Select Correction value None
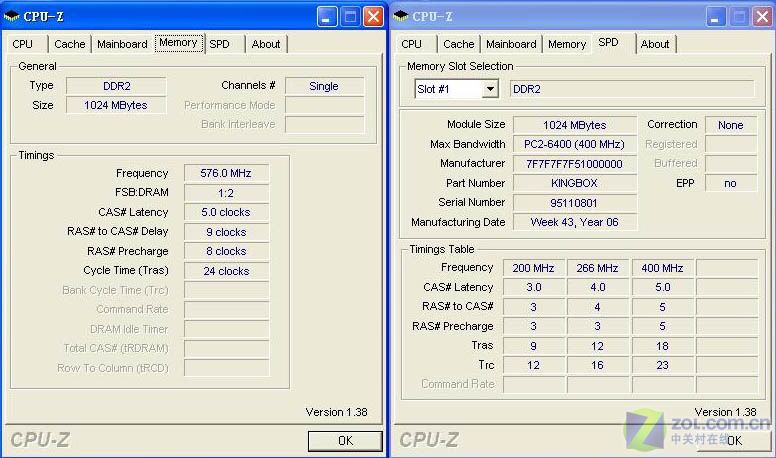 (731, 125)
